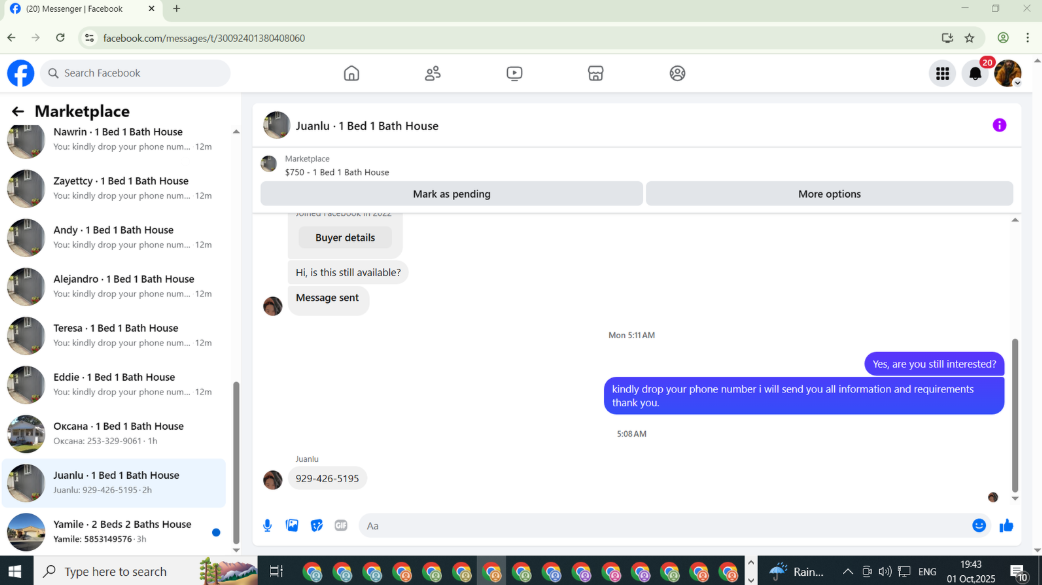Viewport: 1042px width, 585px height.
Task: Show hidden system tray icons
Action: pos(847,571)
